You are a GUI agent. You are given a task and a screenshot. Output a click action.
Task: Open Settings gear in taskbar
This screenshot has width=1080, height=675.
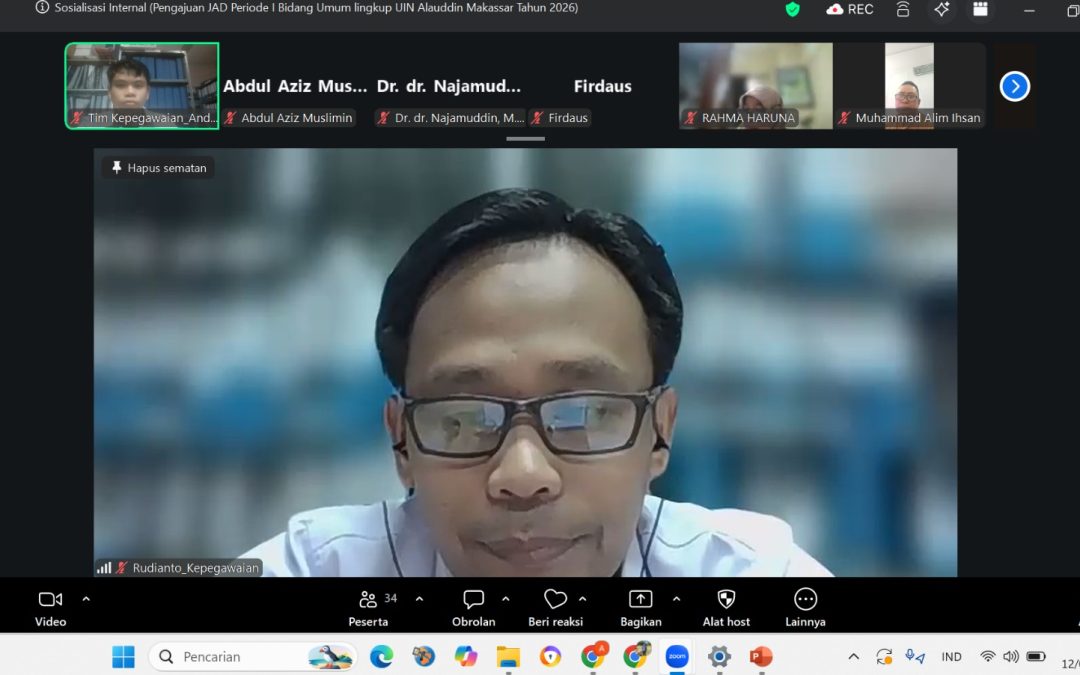tap(719, 656)
